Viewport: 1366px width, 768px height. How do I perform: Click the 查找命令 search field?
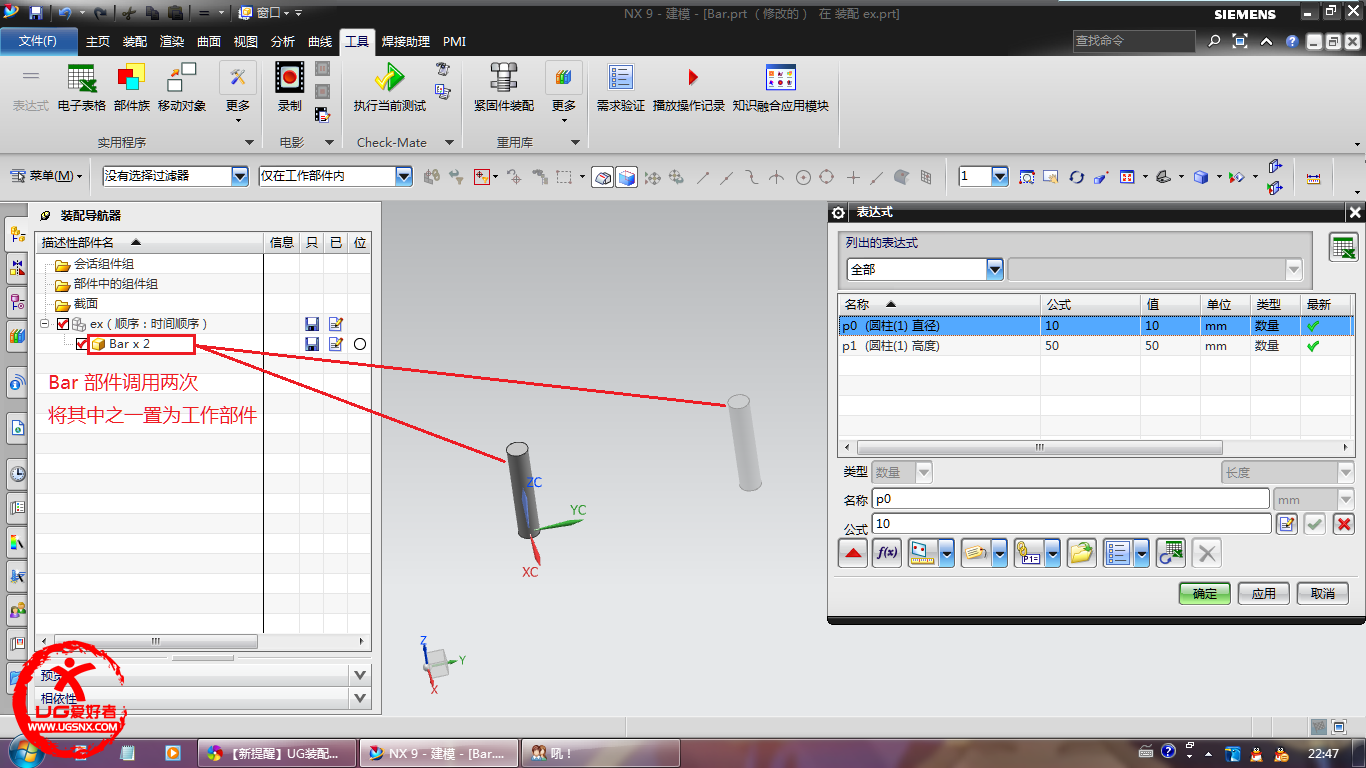pos(1134,41)
